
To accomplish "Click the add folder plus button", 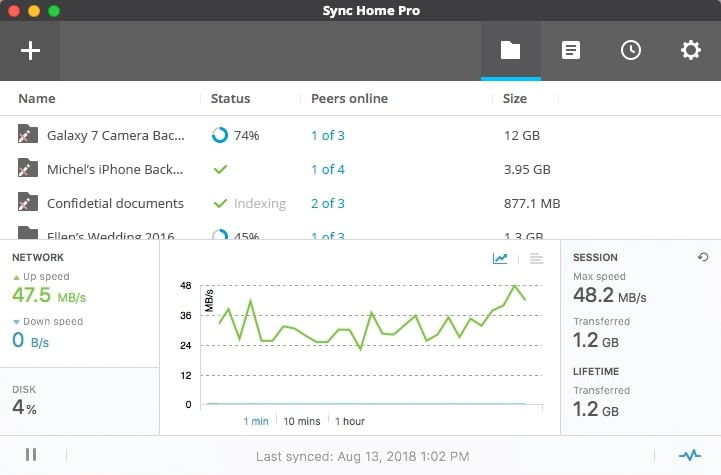I will pyautogui.click(x=30, y=50).
